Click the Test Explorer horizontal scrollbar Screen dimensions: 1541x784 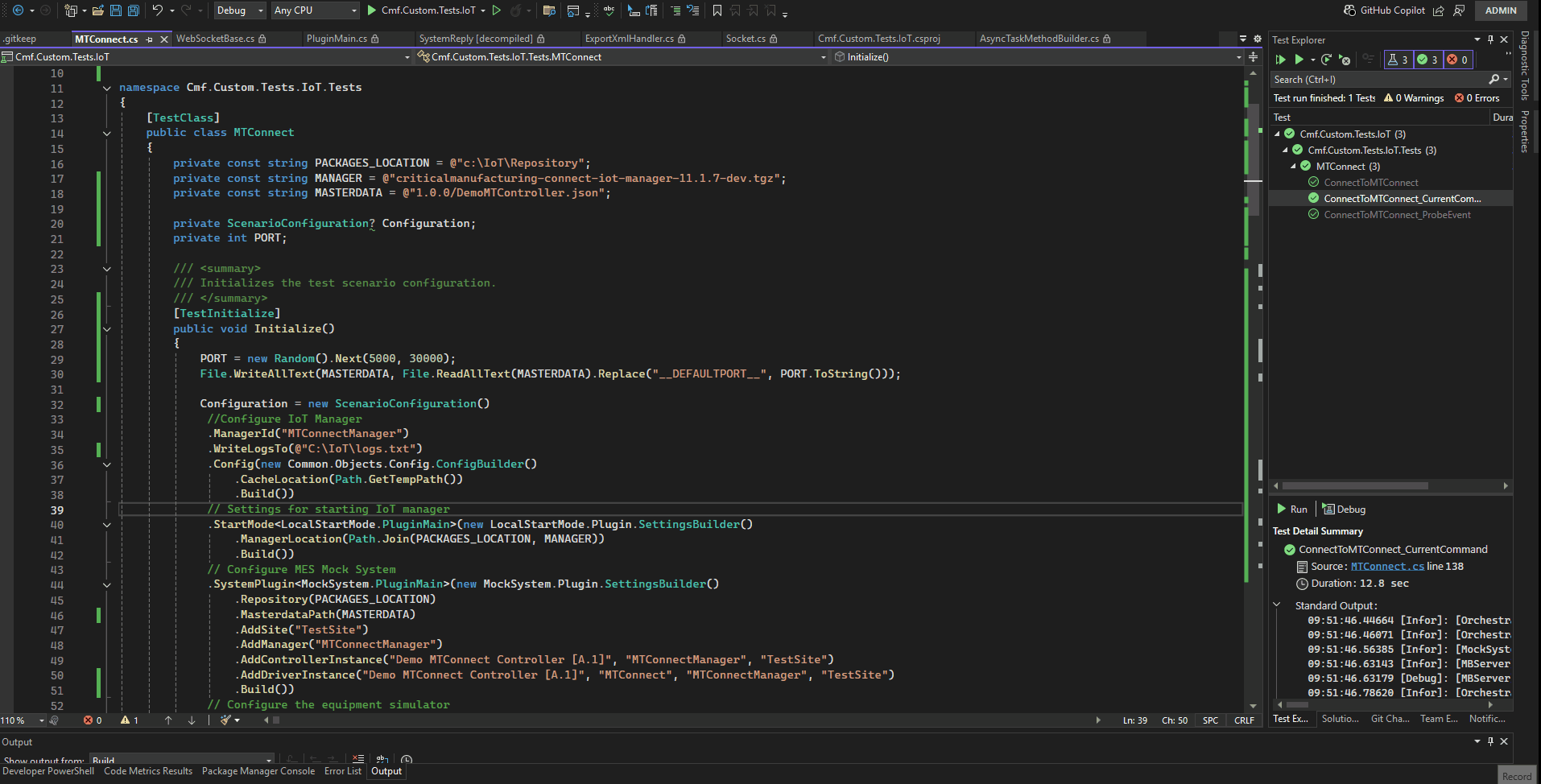coord(1355,485)
